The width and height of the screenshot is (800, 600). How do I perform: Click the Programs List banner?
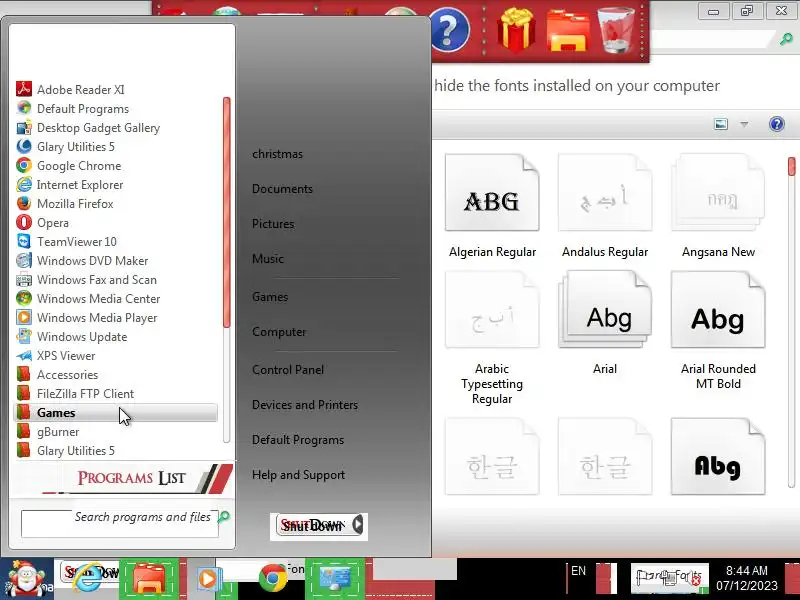point(122,478)
